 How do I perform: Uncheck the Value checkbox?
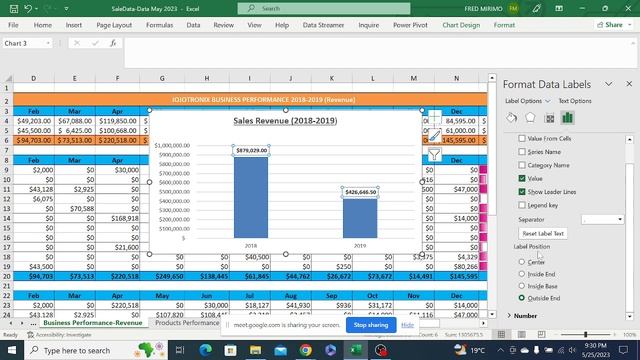pyautogui.click(x=522, y=178)
